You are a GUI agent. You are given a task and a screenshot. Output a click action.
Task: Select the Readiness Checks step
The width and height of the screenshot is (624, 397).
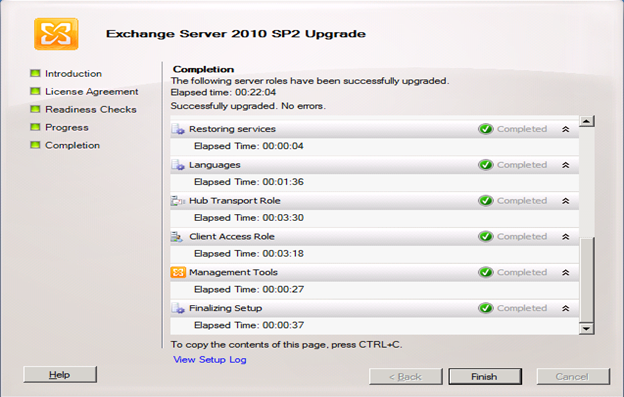(x=91, y=109)
